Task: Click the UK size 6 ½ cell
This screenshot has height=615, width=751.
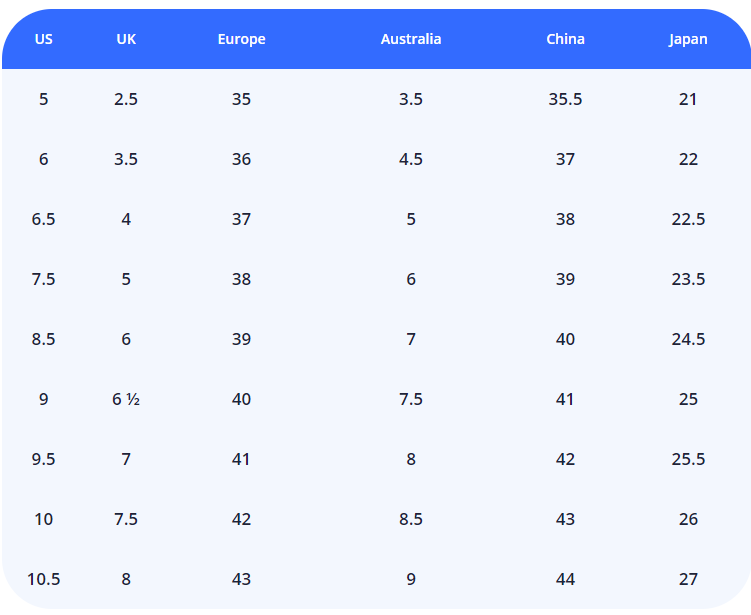Action: [126, 399]
